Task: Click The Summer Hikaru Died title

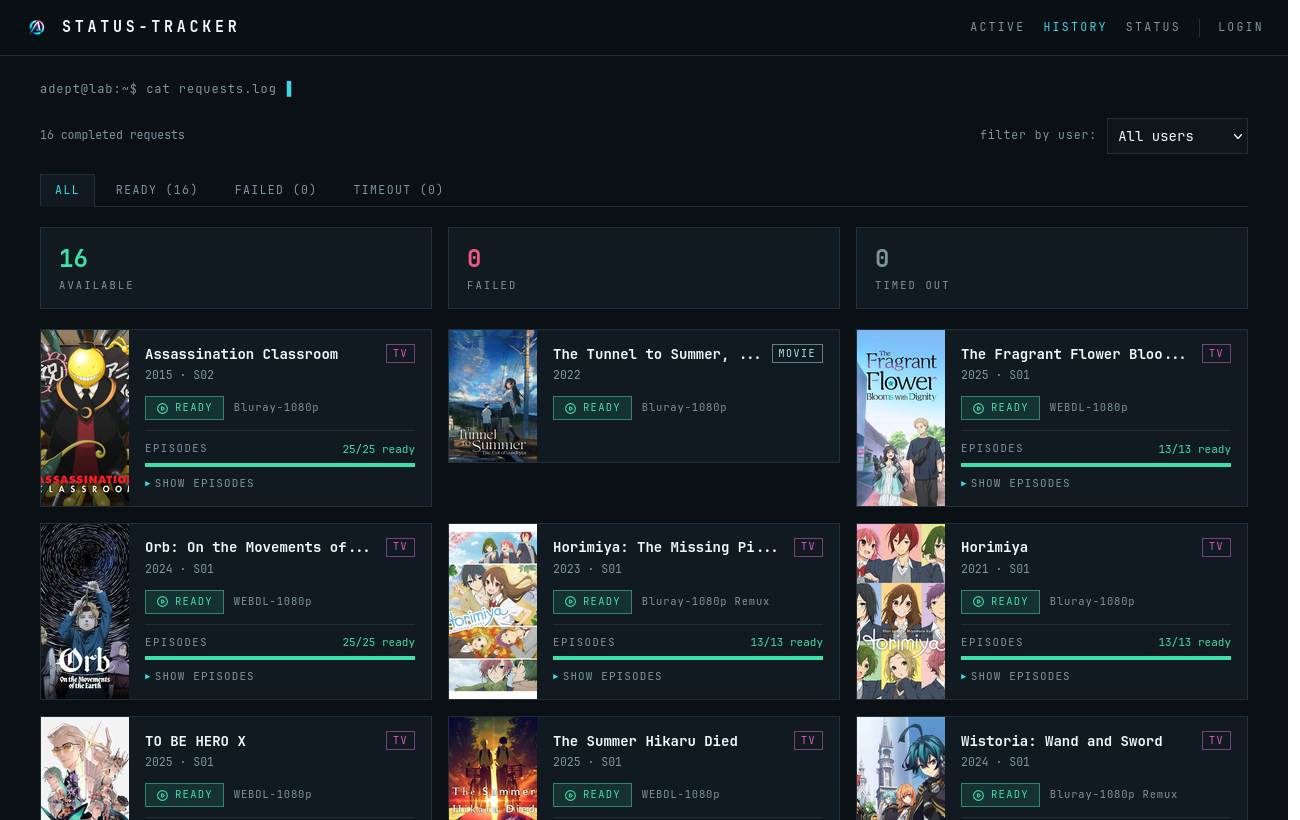Action: [645, 741]
